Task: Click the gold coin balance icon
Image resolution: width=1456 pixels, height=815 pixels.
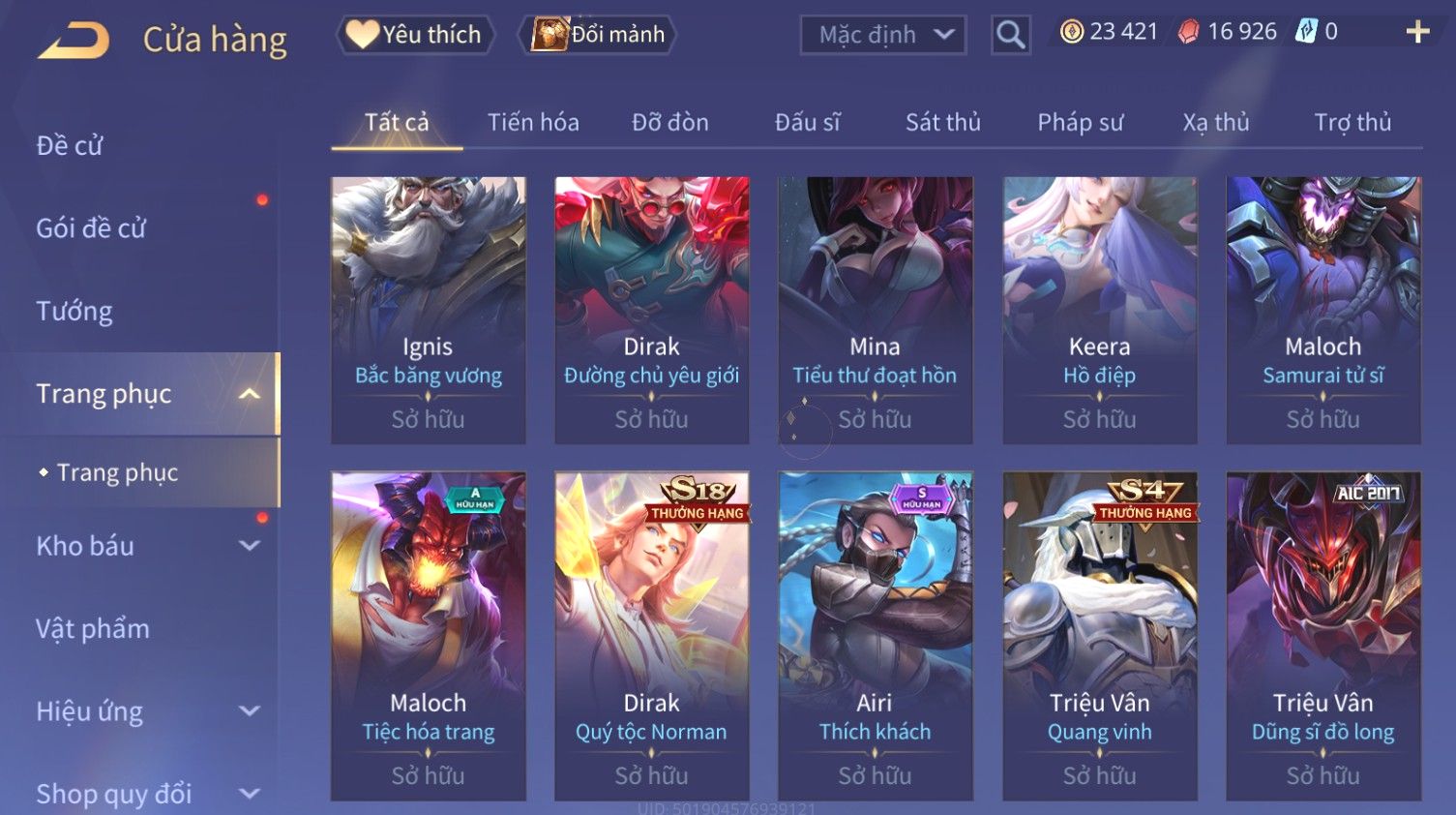Action: 1071,32
